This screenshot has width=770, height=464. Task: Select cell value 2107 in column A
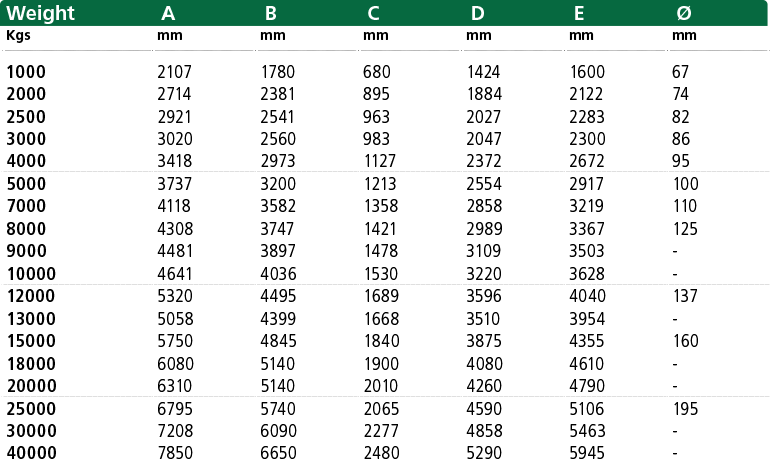(x=174, y=72)
